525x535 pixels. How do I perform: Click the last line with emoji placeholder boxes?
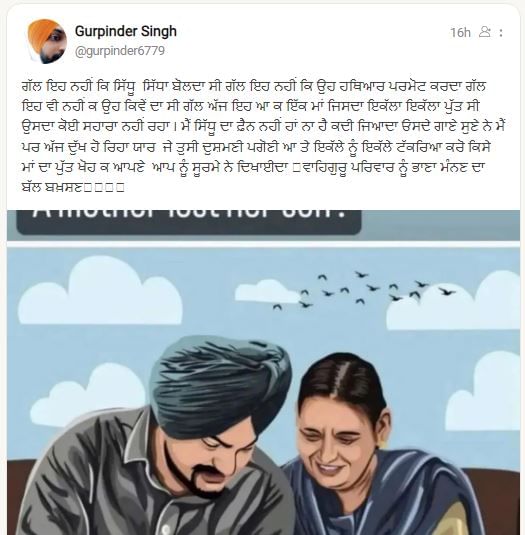(73, 188)
